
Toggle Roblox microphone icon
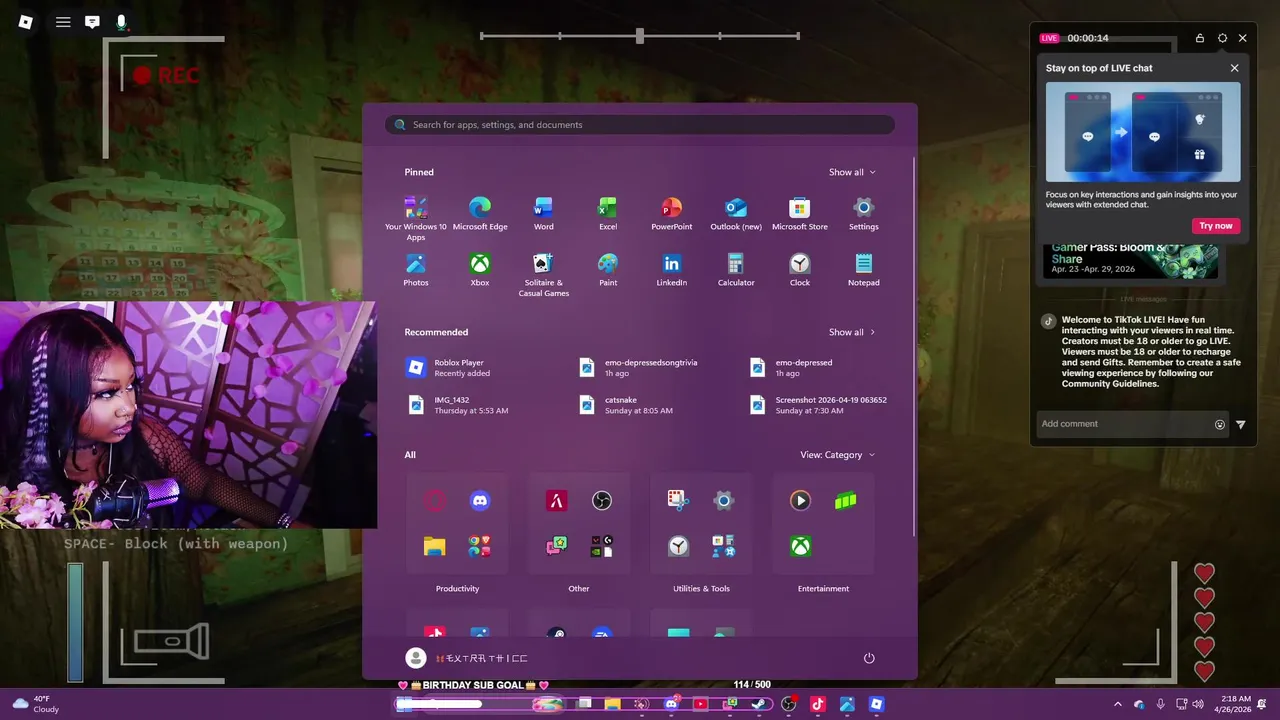121,21
